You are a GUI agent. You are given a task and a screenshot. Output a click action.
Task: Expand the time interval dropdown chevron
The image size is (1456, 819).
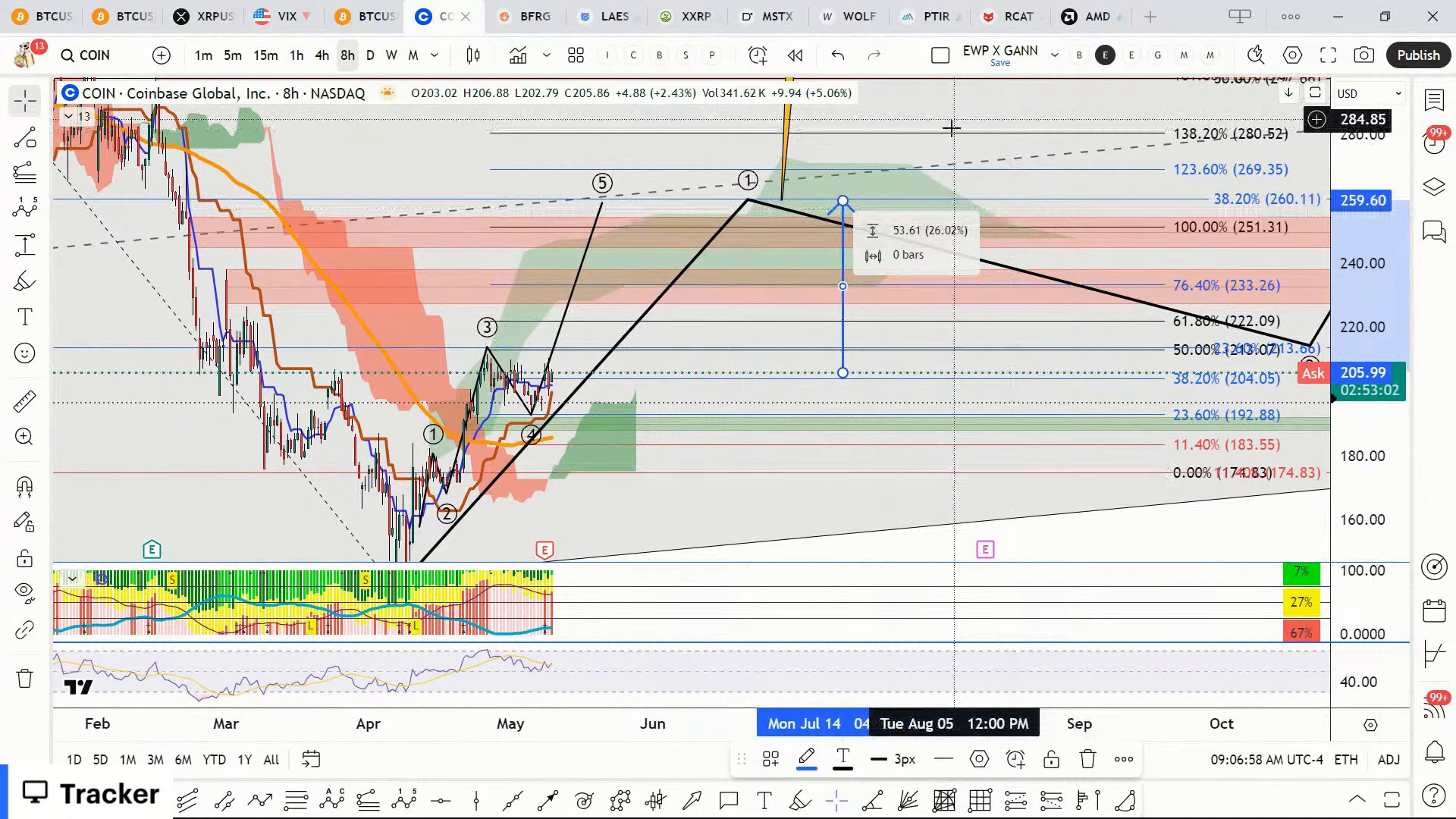click(x=435, y=55)
